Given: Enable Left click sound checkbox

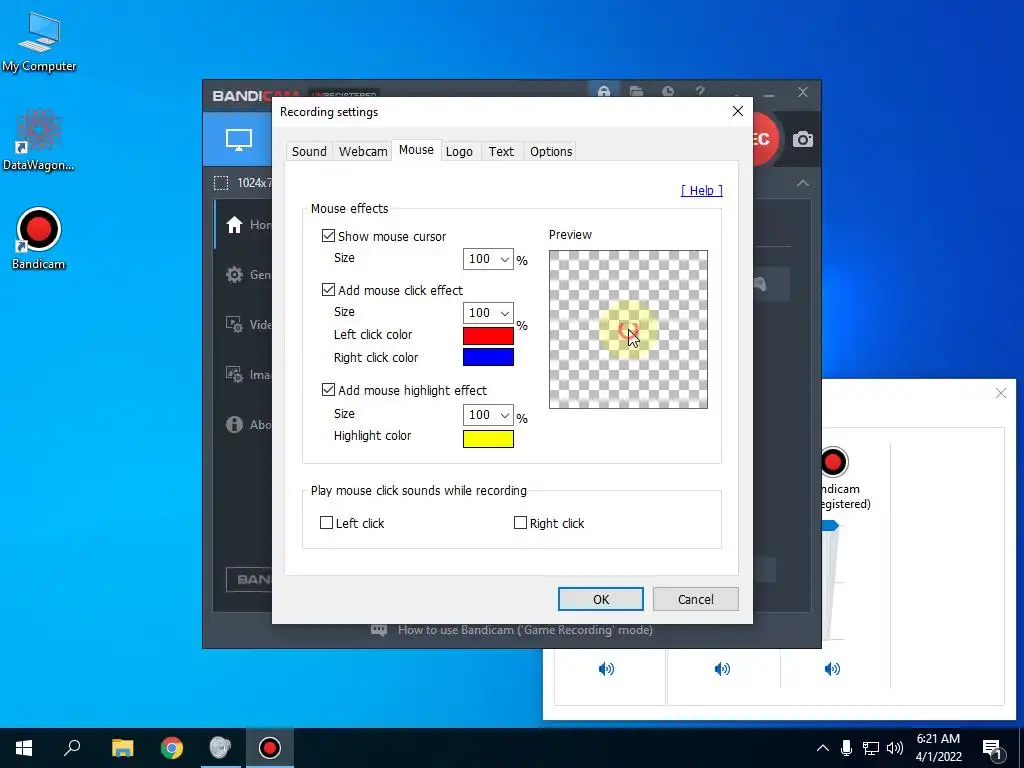Looking at the screenshot, I should point(327,522).
